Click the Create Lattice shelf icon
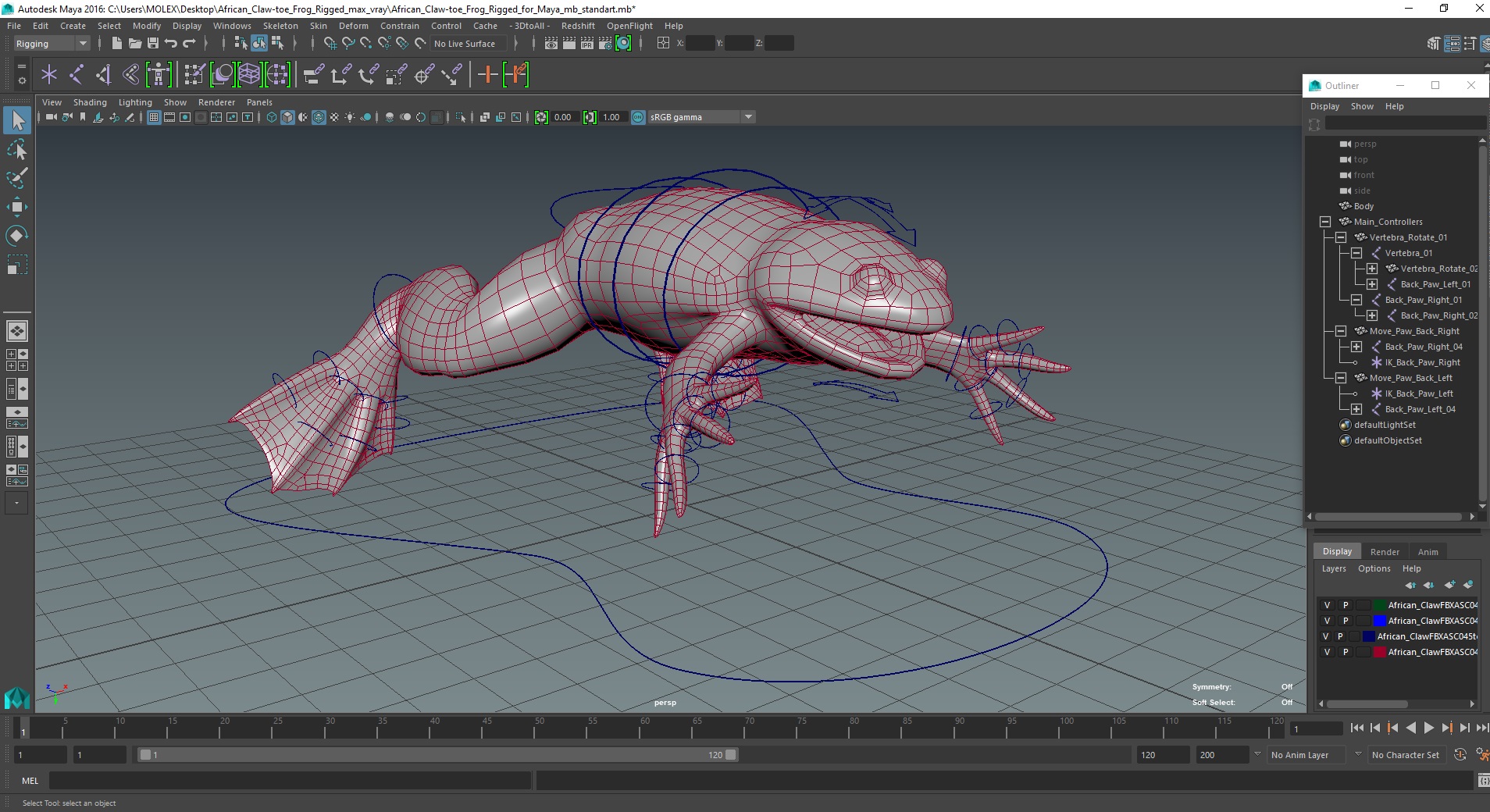Image resolution: width=1490 pixels, height=812 pixels. (x=249, y=75)
